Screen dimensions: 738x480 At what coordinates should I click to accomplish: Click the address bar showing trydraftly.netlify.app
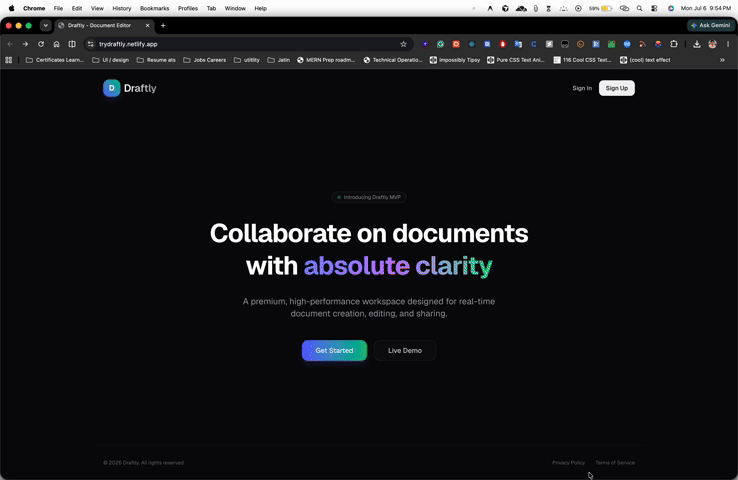coord(247,44)
